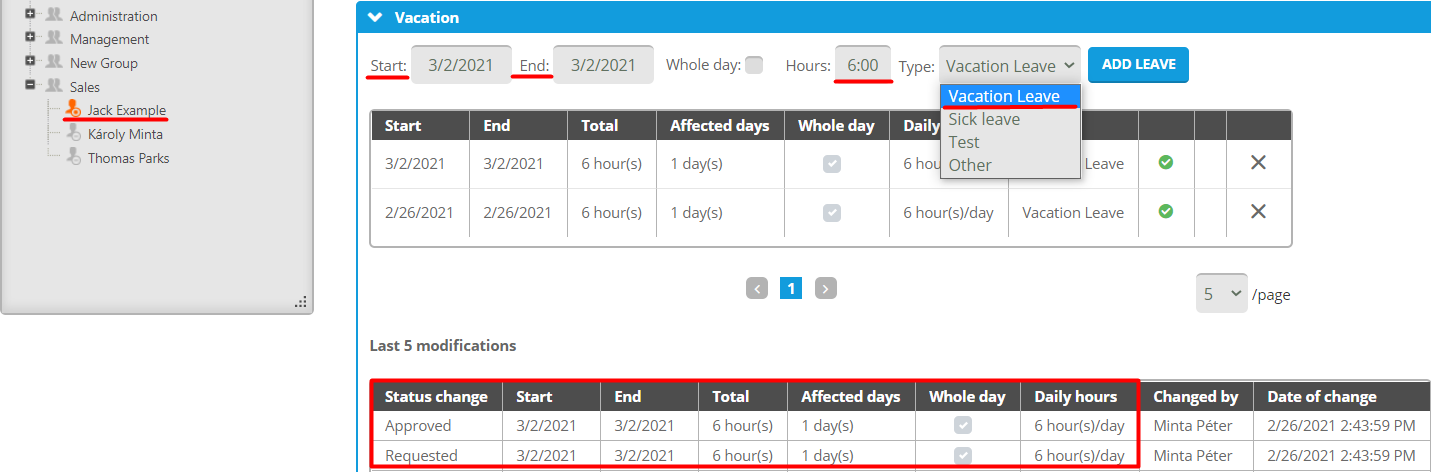Toggle the Whole day checkbox
The width and height of the screenshot is (1431, 472).
pyautogui.click(x=754, y=65)
